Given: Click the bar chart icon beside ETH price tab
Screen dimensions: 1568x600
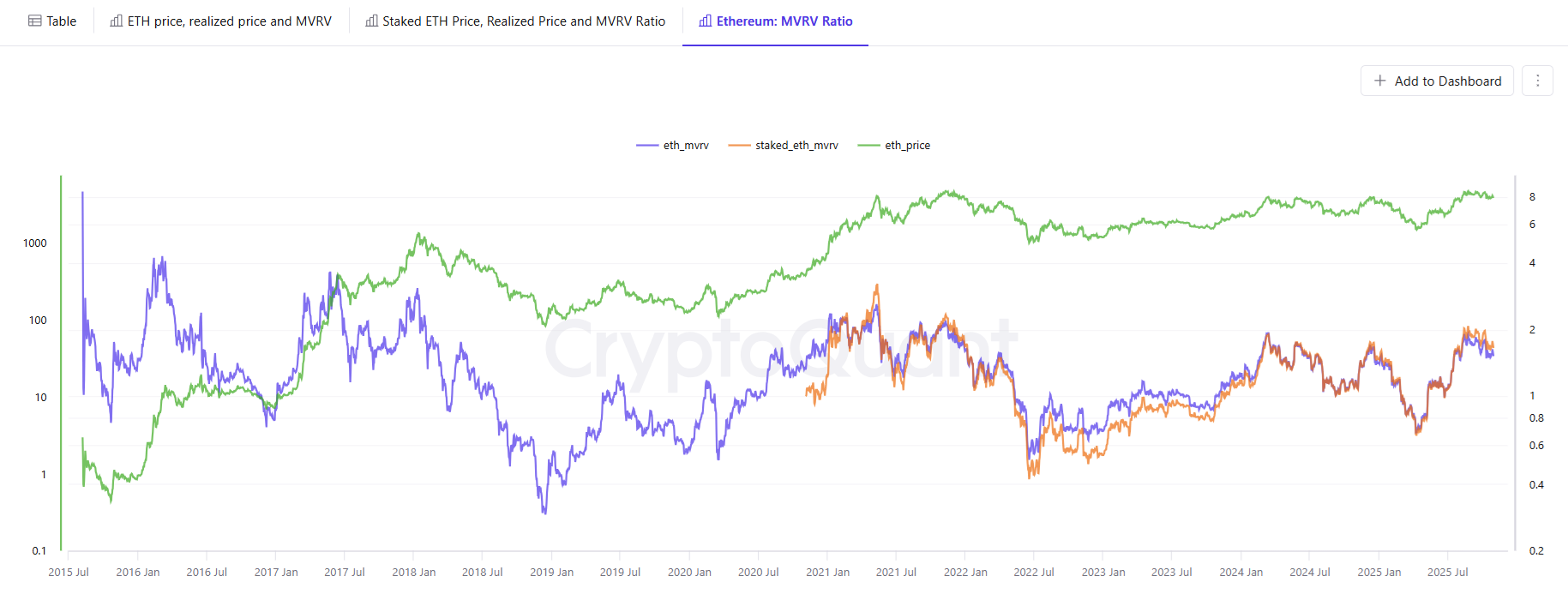Looking at the screenshot, I should click(x=117, y=21).
